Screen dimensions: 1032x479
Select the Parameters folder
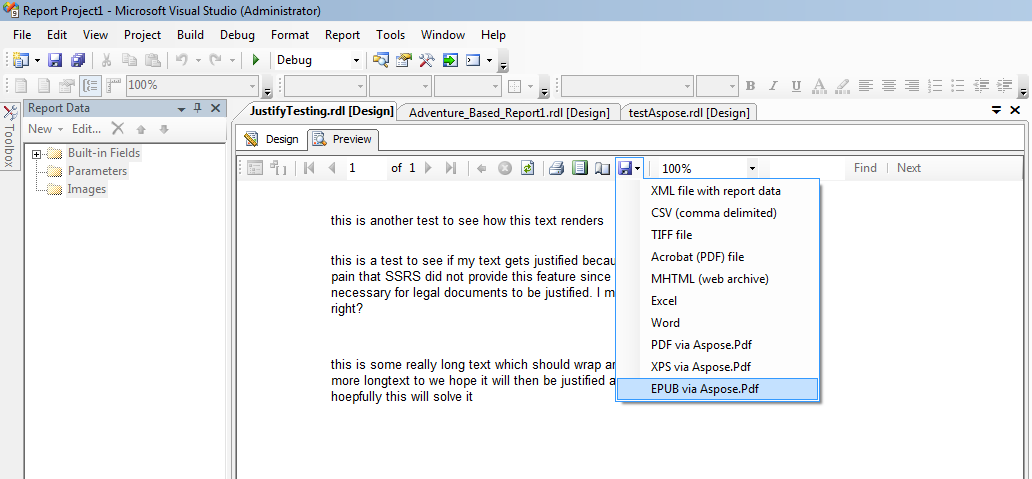pos(97,171)
